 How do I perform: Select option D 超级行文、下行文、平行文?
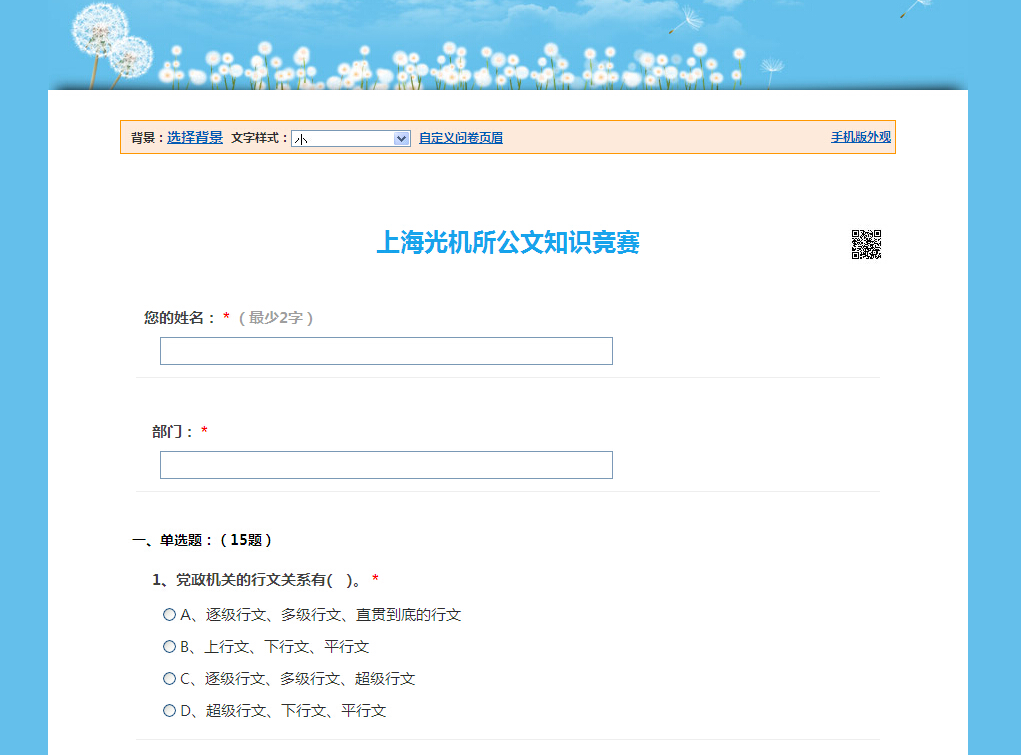pos(169,711)
